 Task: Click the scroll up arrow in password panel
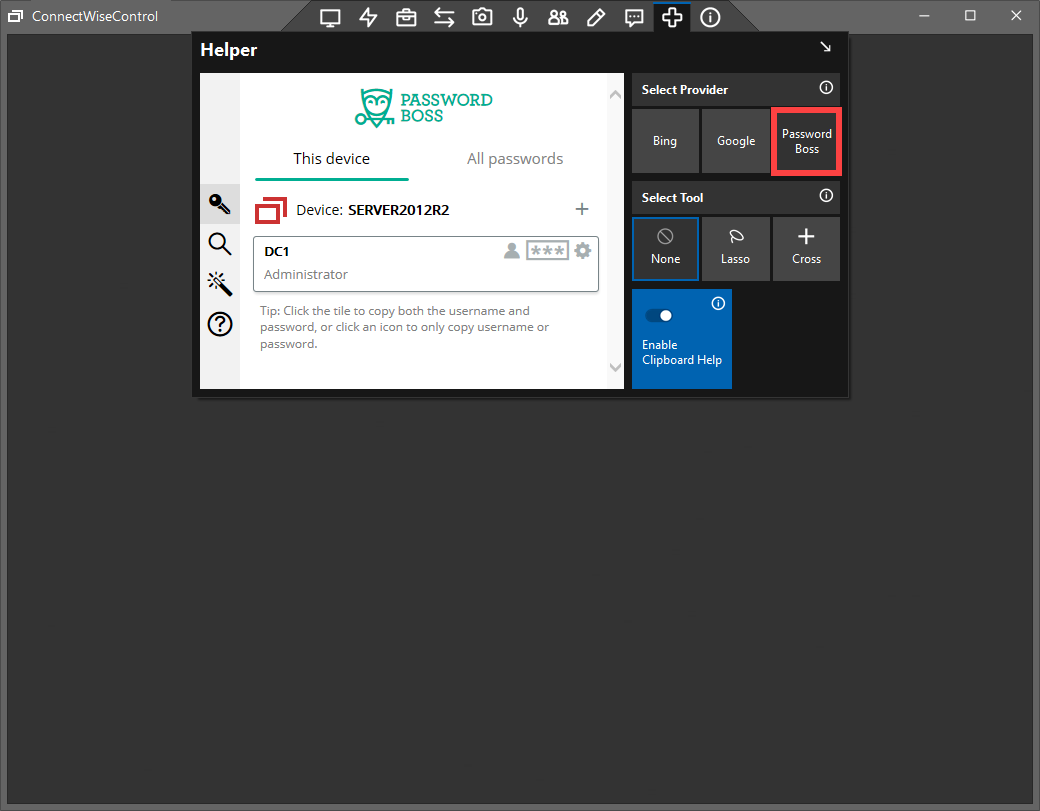[x=616, y=95]
